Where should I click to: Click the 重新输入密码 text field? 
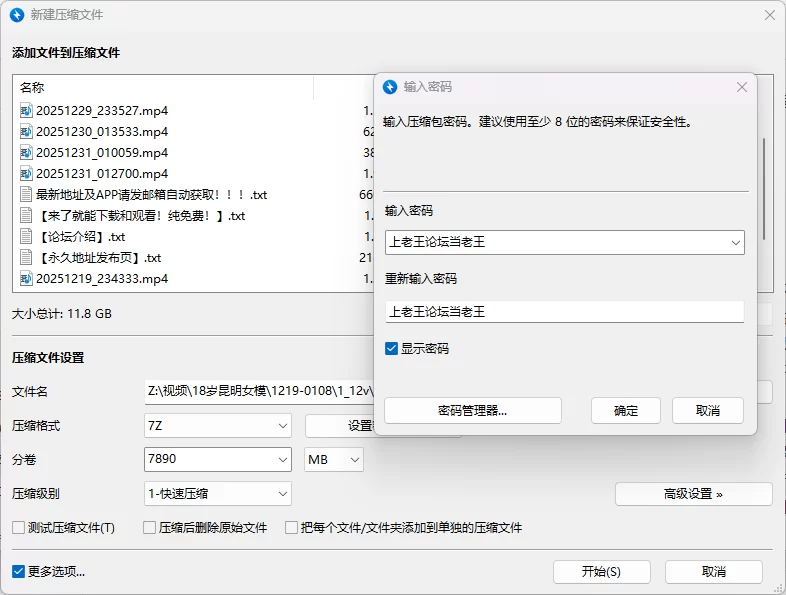point(564,312)
